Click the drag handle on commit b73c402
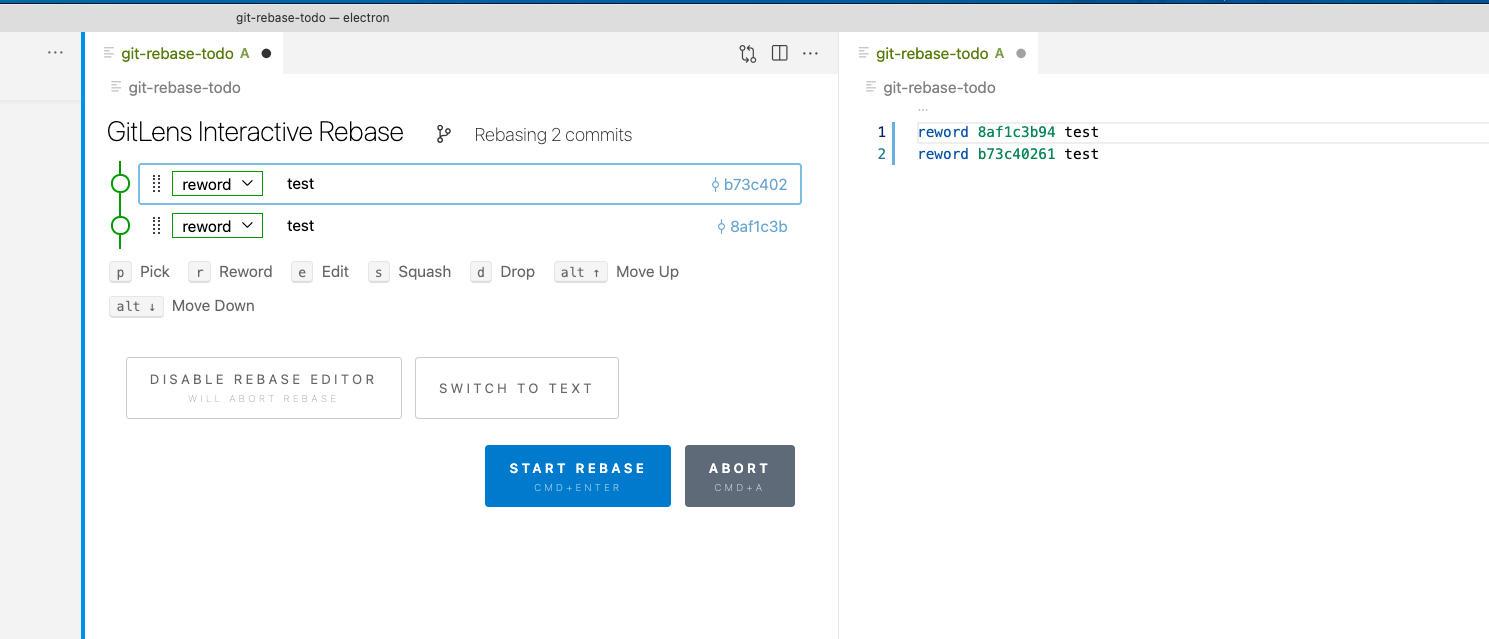Screen dimensions: 1489x639 tap(156, 184)
